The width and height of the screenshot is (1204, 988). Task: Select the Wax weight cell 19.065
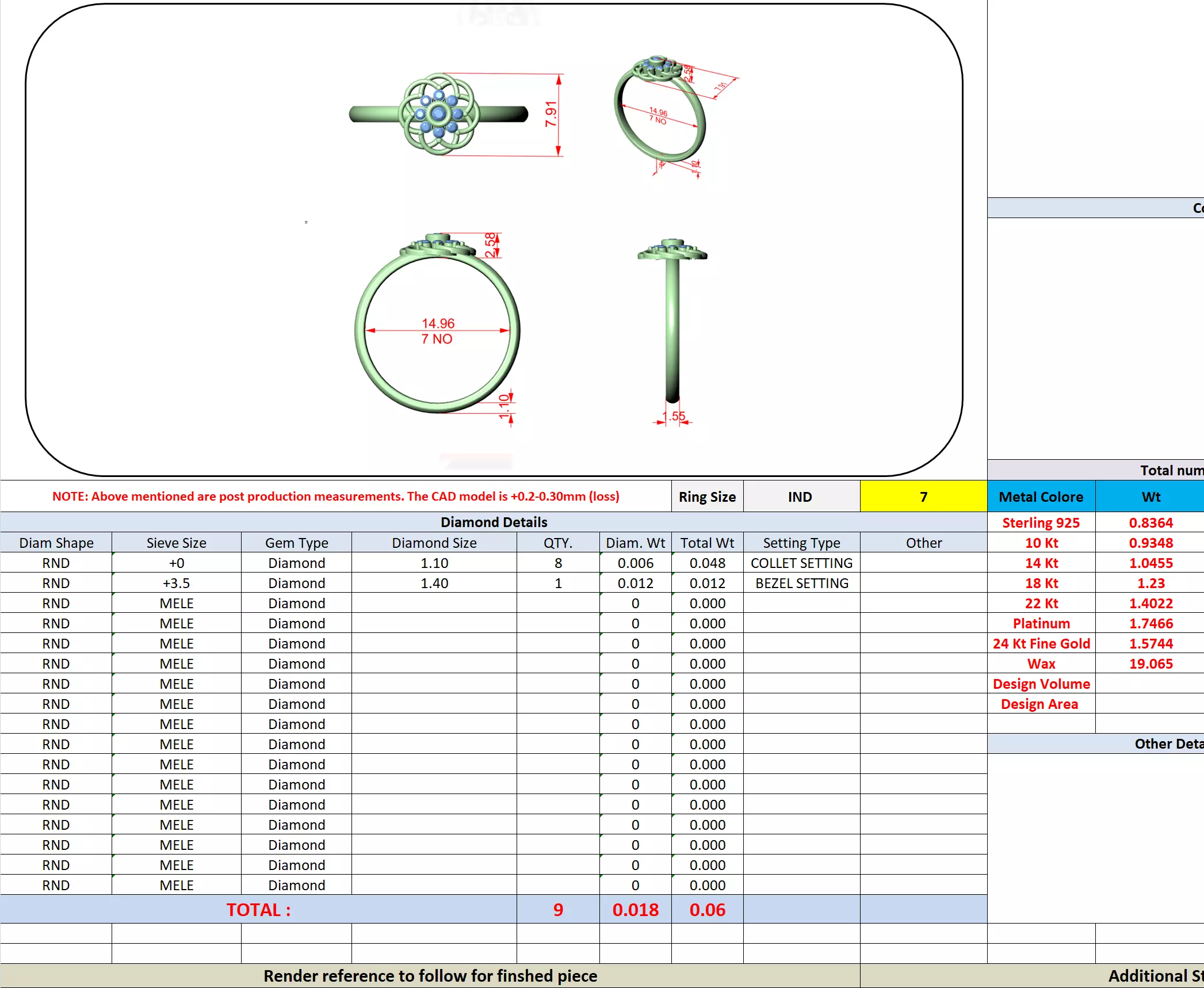1151,663
